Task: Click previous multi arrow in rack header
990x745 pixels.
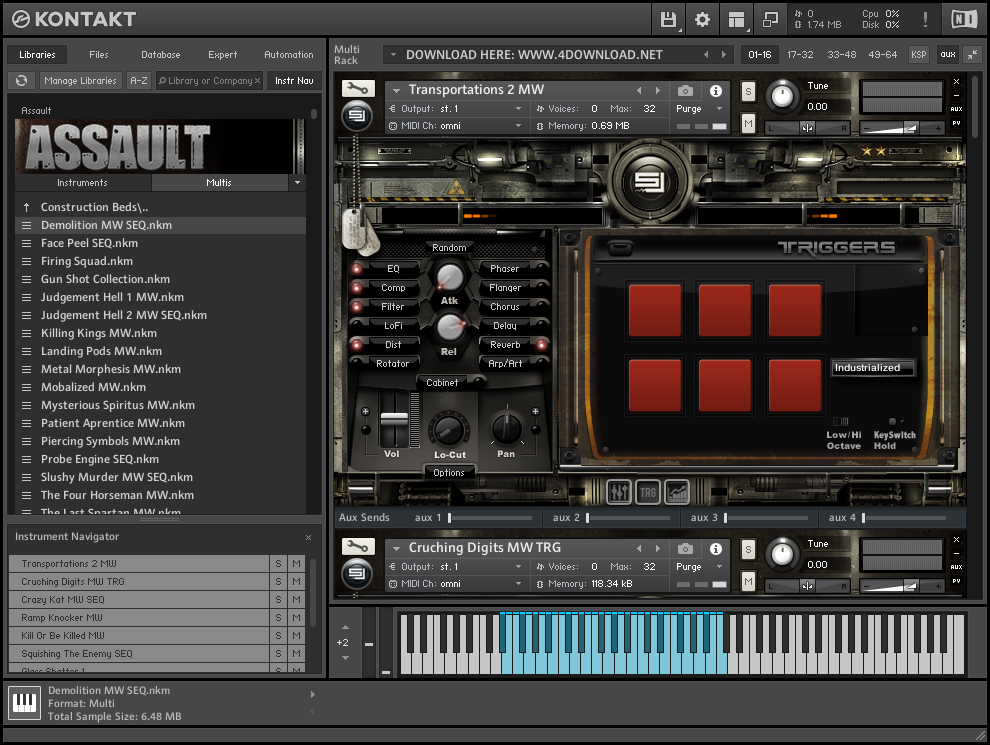Action: pos(706,55)
